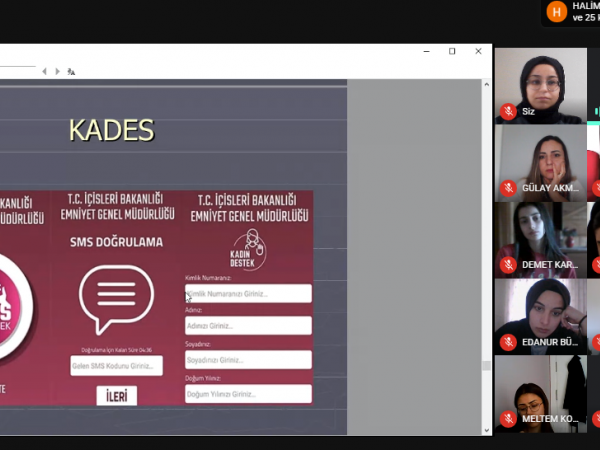This screenshot has width=600, height=450.
Task: Close the presentation window
Action: pos(478,51)
